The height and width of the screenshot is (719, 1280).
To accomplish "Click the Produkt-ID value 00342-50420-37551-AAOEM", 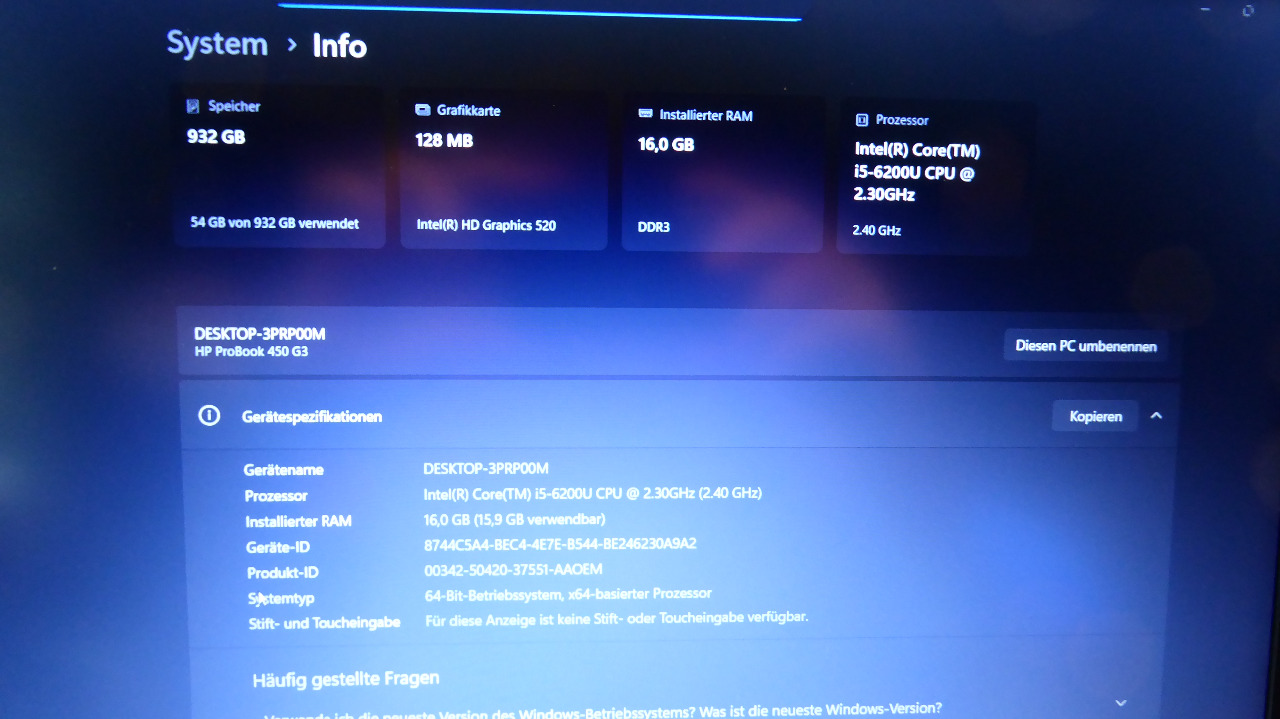I will [513, 570].
